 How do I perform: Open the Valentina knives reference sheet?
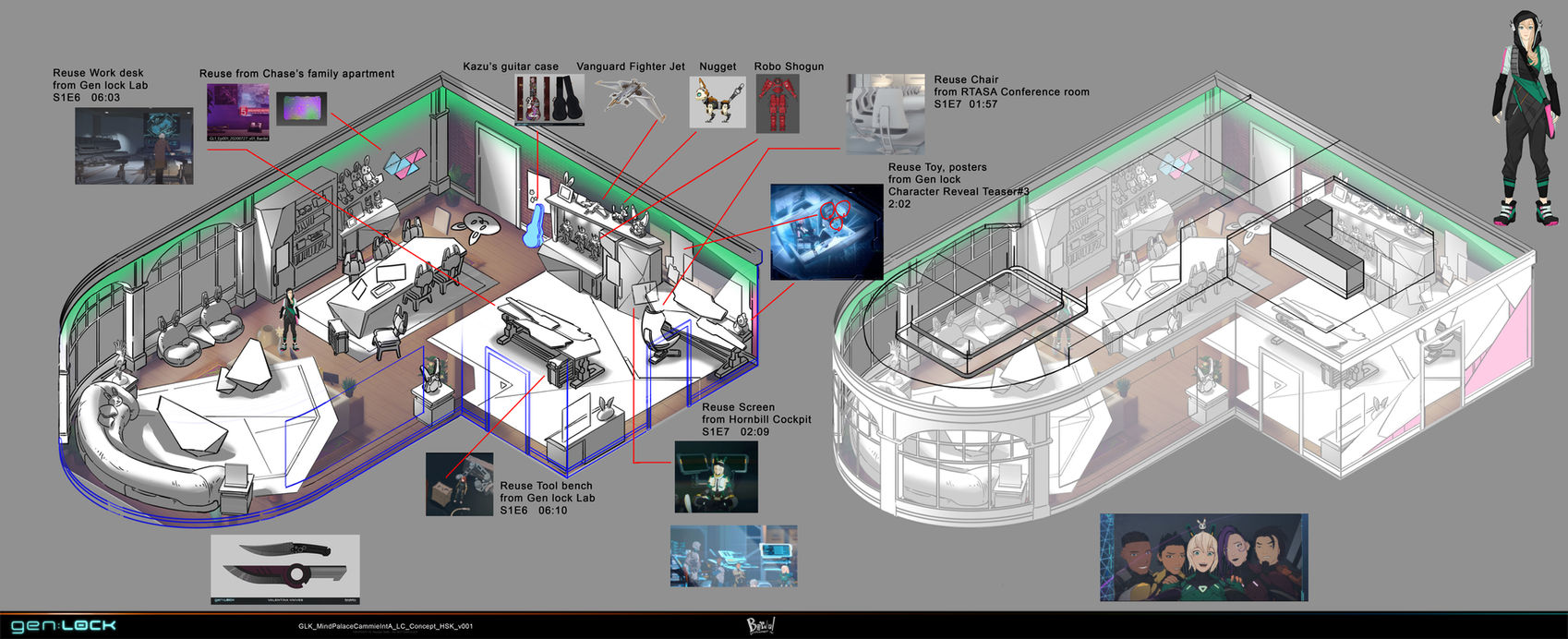(x=284, y=569)
